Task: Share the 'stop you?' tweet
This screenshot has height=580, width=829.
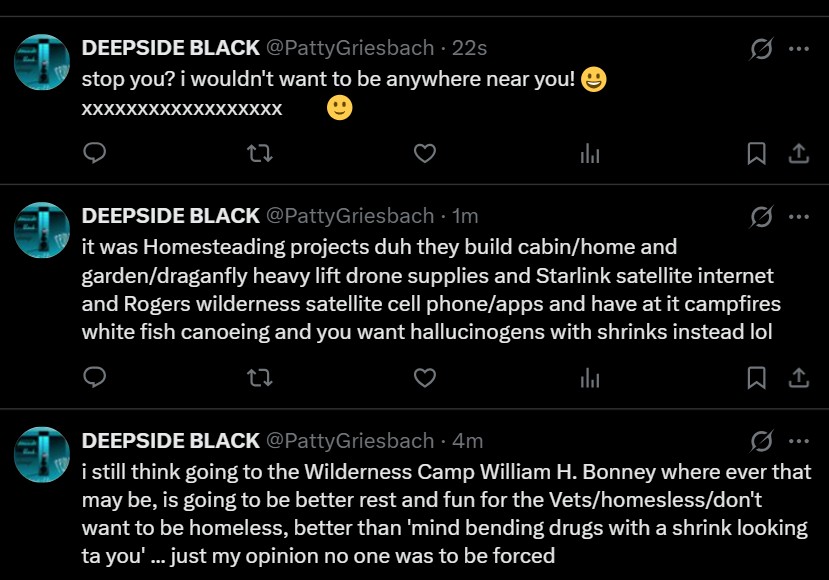Action: point(799,153)
